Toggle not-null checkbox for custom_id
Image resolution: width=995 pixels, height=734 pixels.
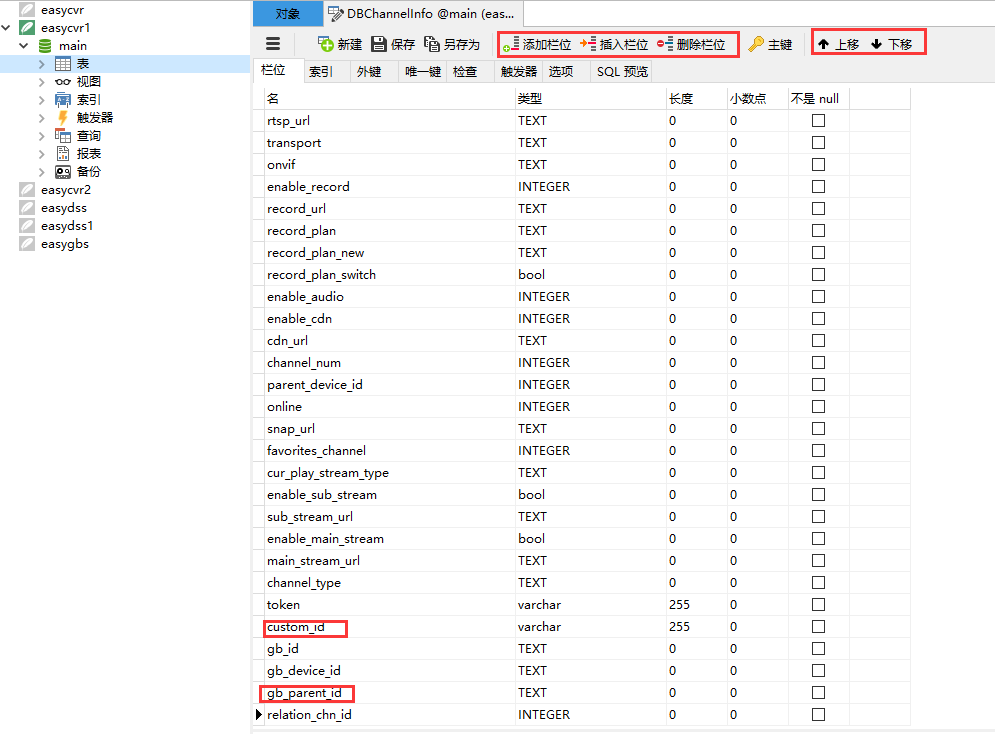[819, 627]
